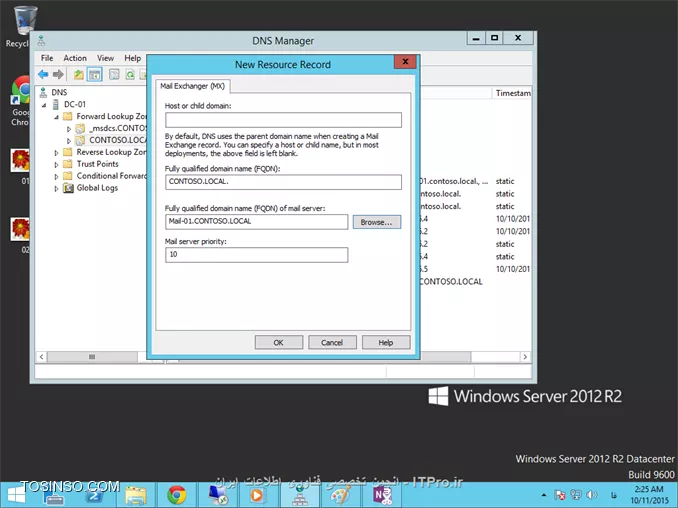Expand the Trust Points node
Screen dimensions: 678x508
(x=56, y=165)
